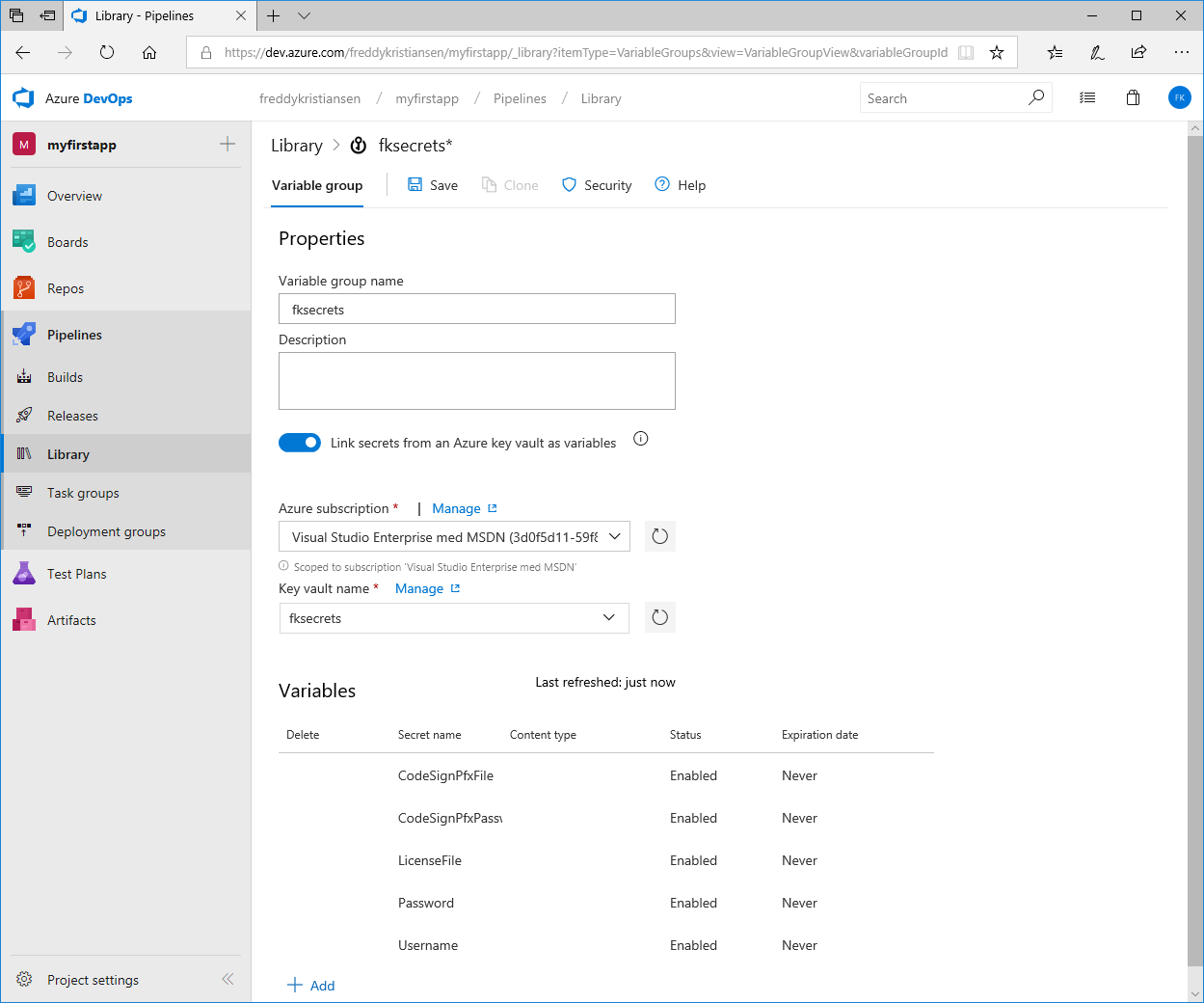Click info icon beside key vault toggle
Viewport: 1204px width, 1003px height.
click(x=640, y=439)
